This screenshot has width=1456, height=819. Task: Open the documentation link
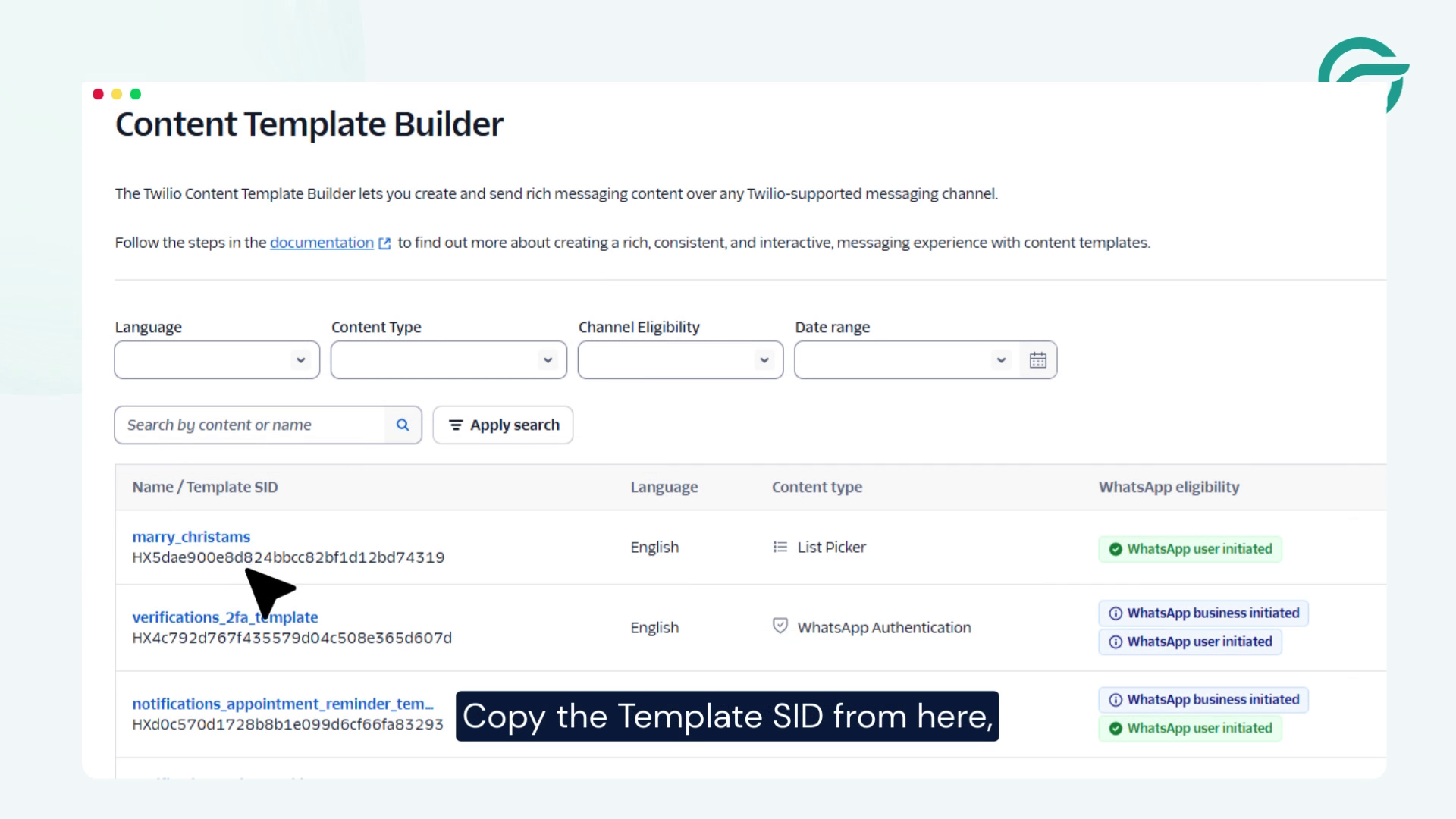[x=322, y=243]
